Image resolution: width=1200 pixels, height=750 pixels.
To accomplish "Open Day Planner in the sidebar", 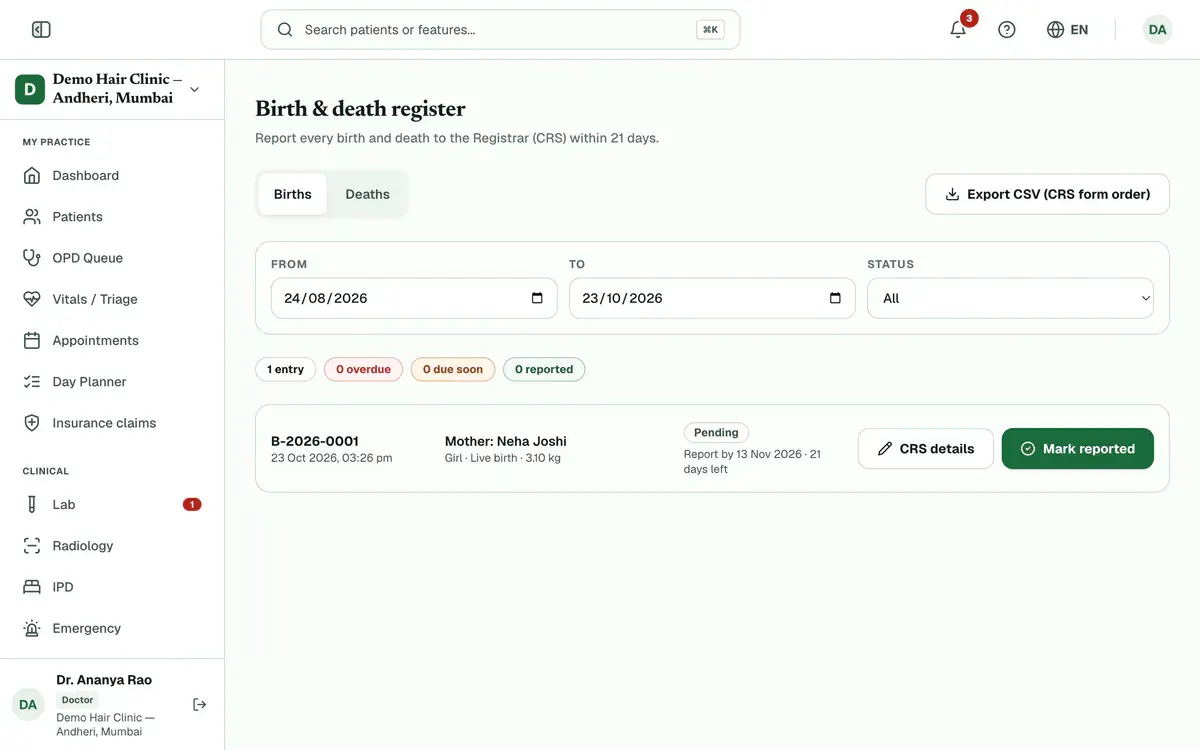I will [112, 382].
